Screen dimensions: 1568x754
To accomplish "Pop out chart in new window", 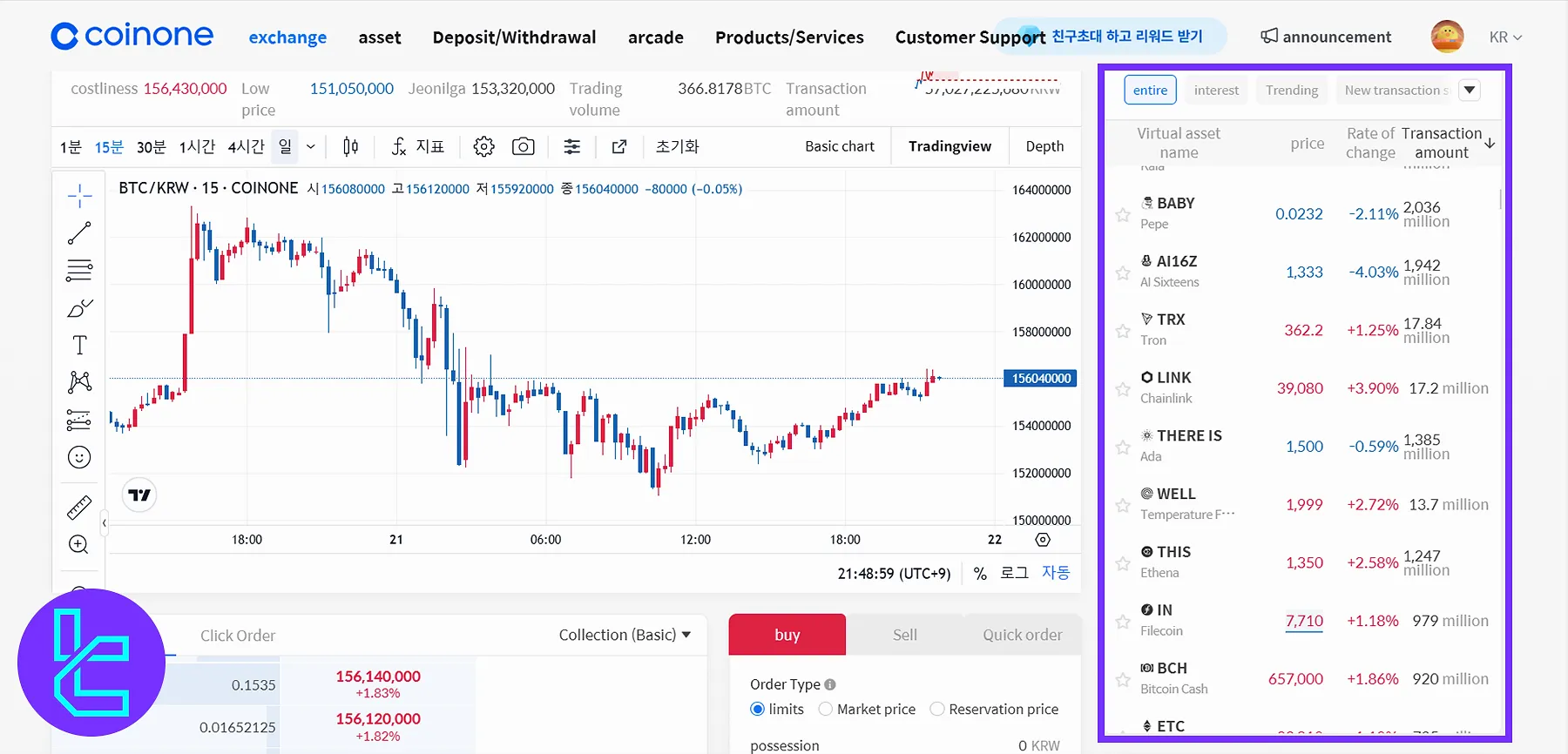I will point(619,146).
